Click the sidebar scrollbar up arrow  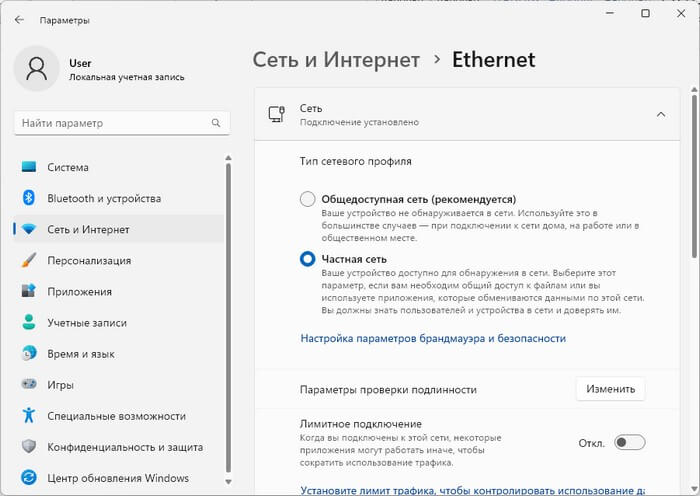click(228, 158)
